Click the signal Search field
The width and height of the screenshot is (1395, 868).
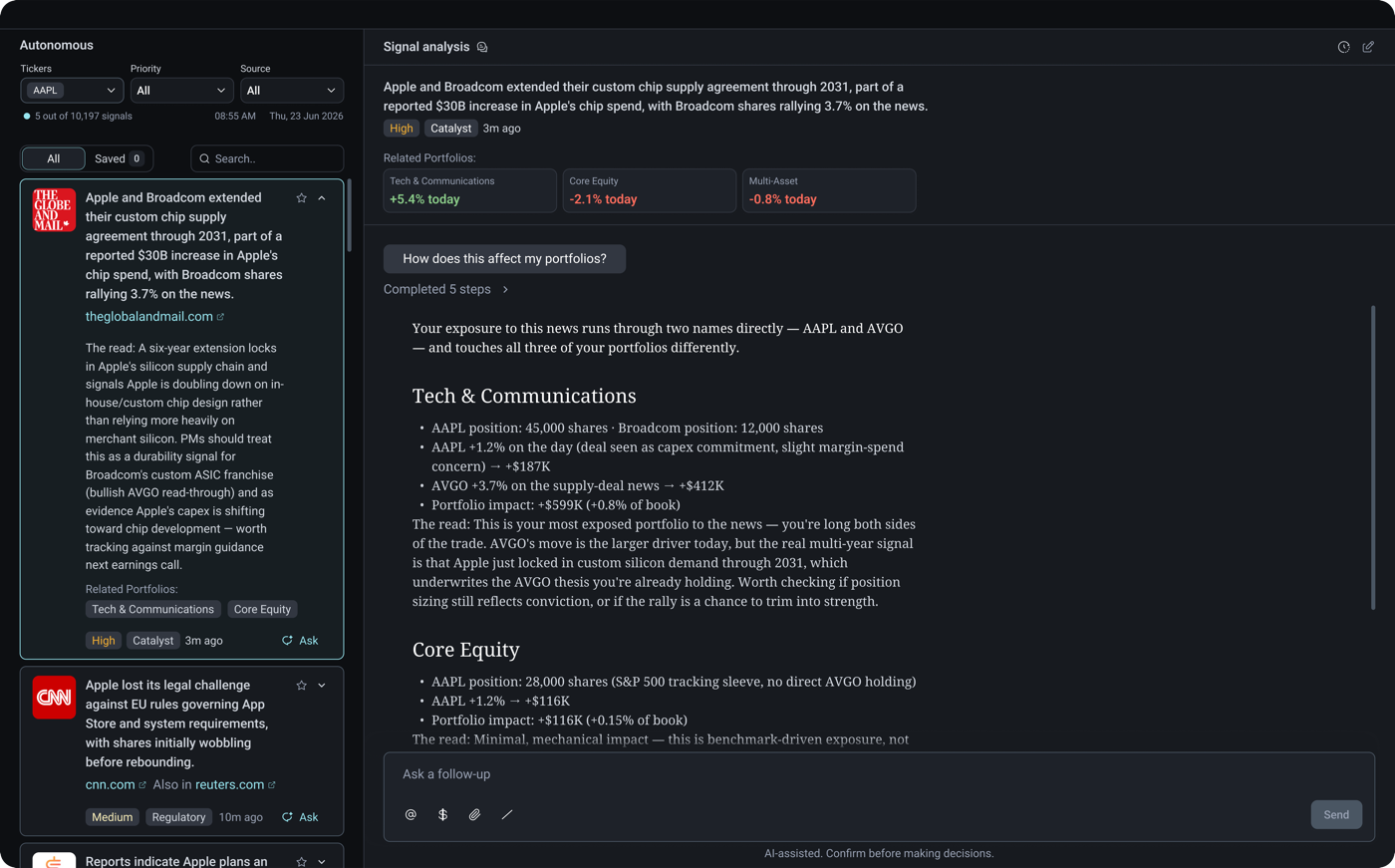coord(267,158)
